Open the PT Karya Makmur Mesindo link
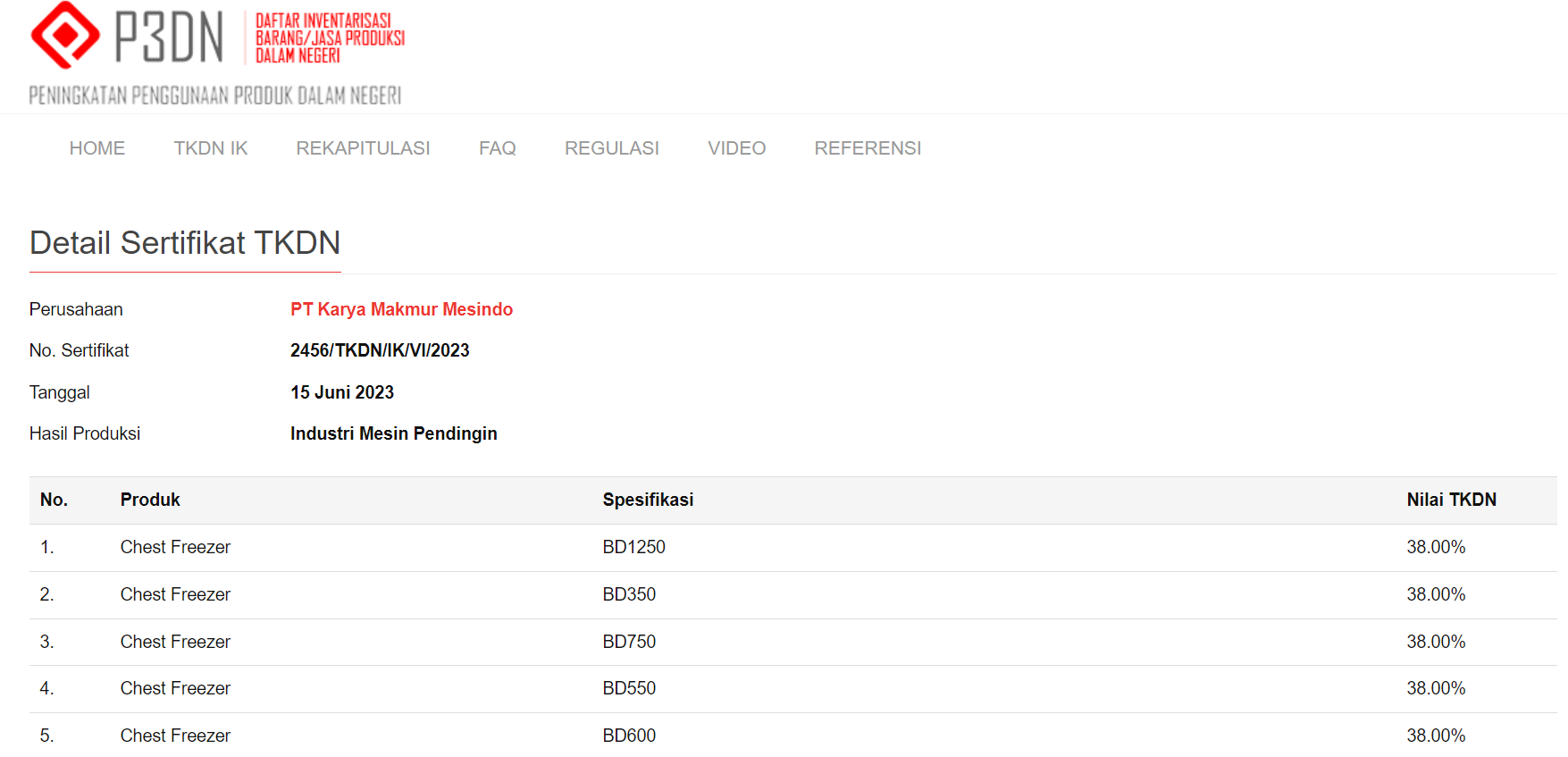 (401, 309)
